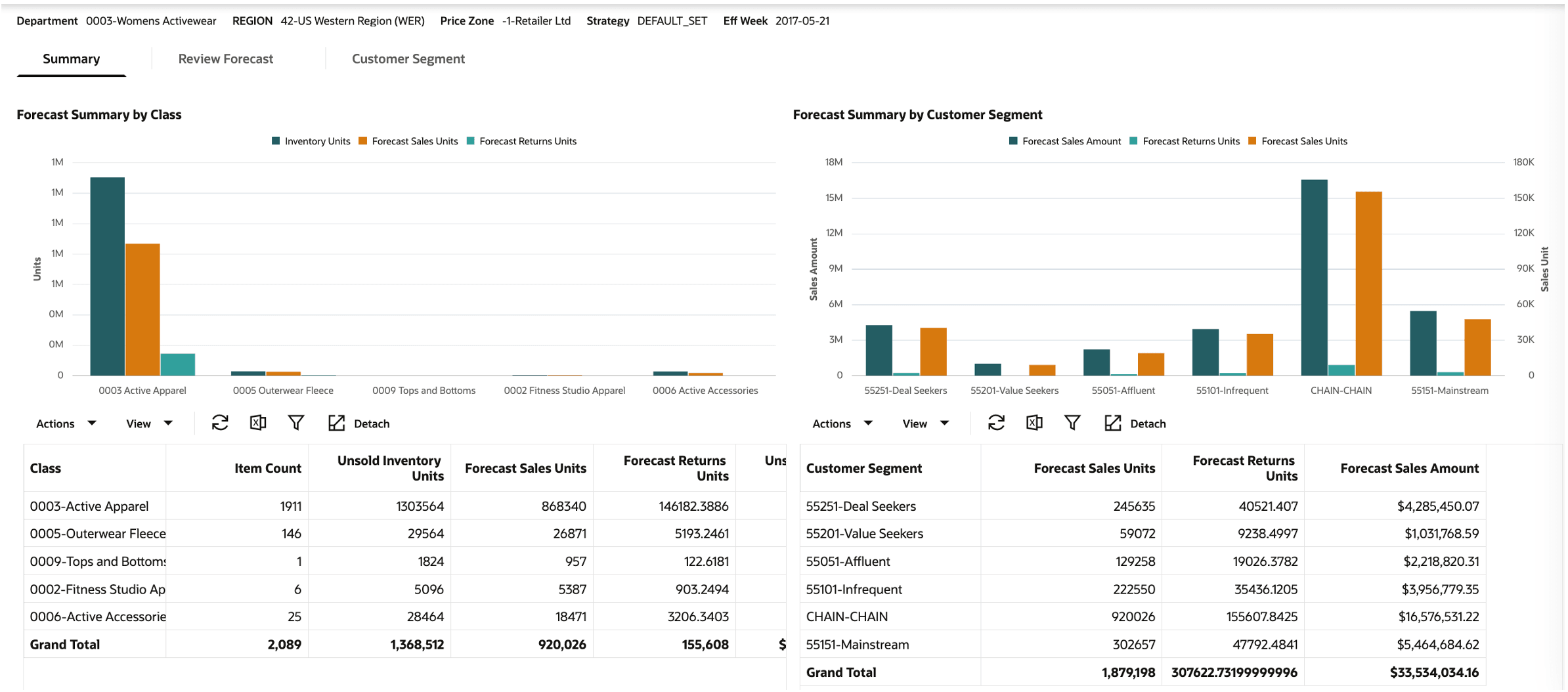Screen dimensions: 1568x692
Task: Click CHAIN-CHAIN Forecast Sales Amount bar
Action: (1314, 277)
